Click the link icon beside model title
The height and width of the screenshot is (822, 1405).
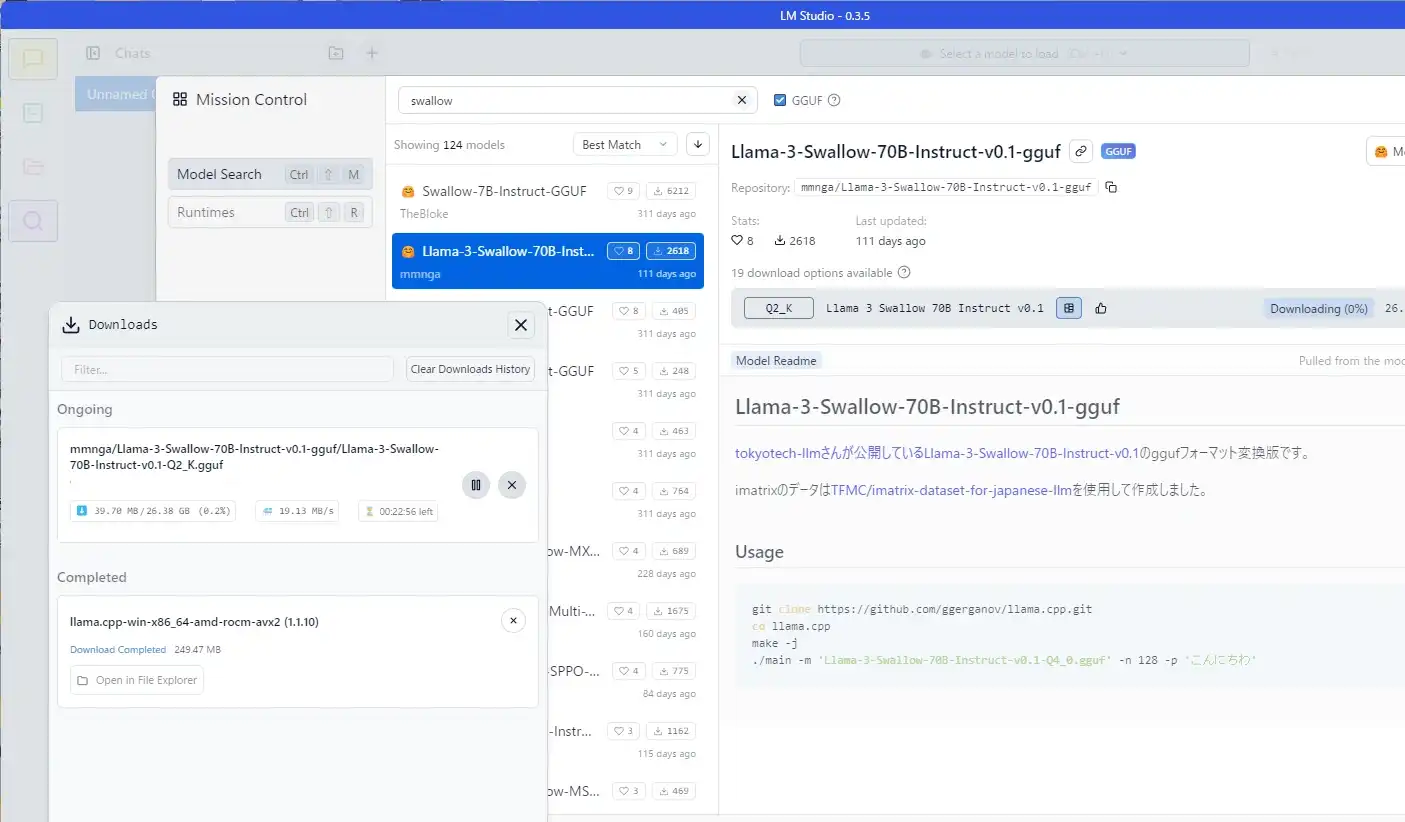coord(1080,152)
